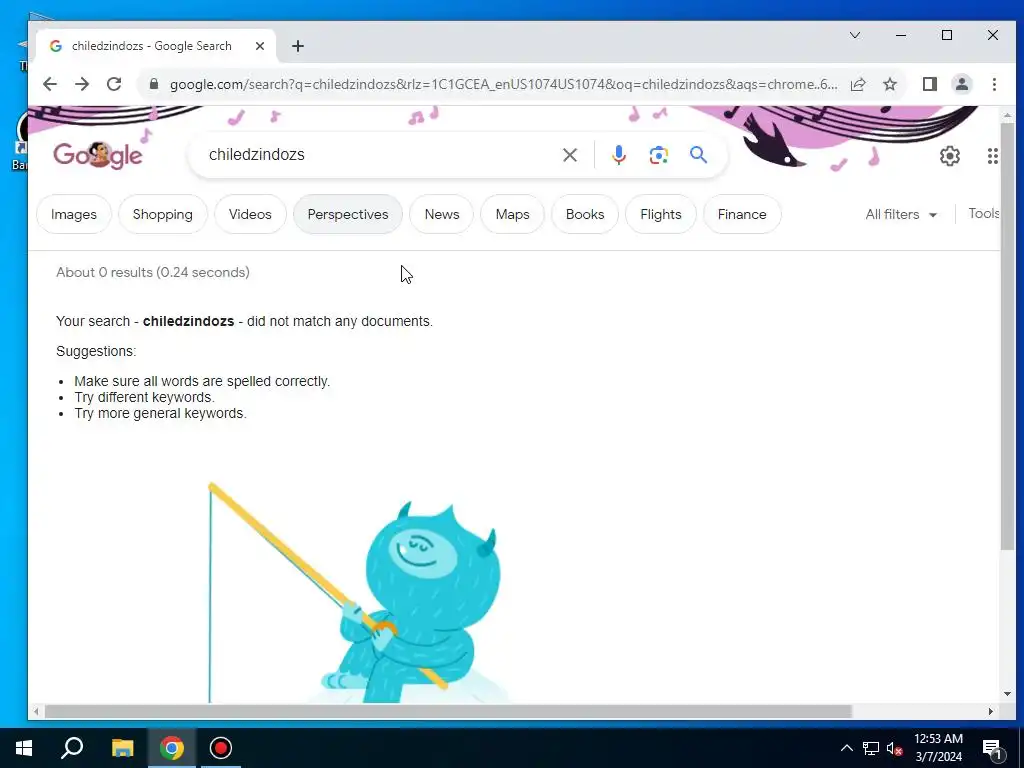The height and width of the screenshot is (768, 1024).
Task: Open notification center icon
Action: pos(993,748)
